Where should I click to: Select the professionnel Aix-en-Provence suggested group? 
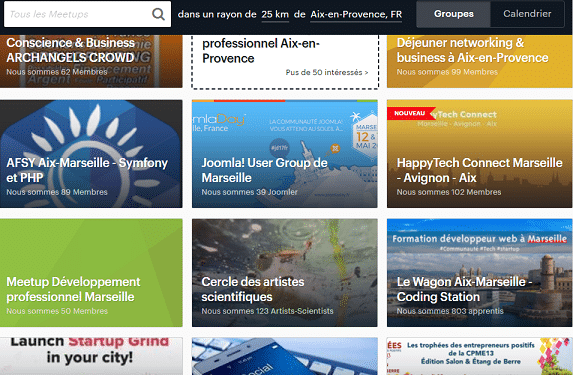point(285,61)
